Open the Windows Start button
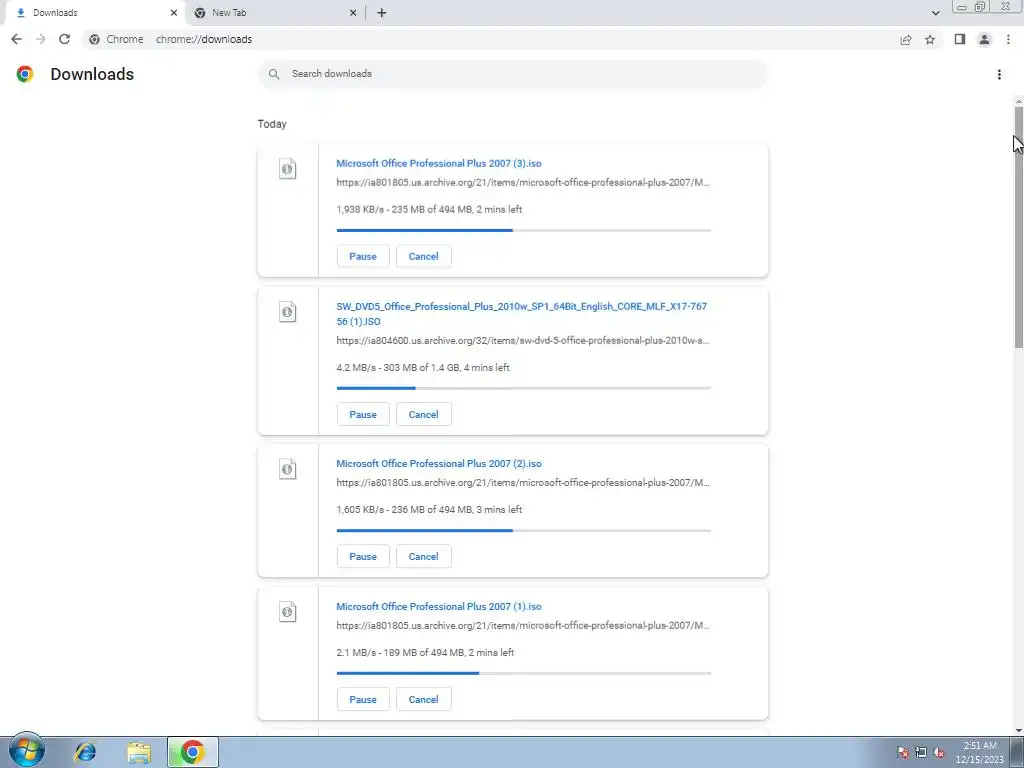Image resolution: width=1024 pixels, height=768 pixels. 27,750
